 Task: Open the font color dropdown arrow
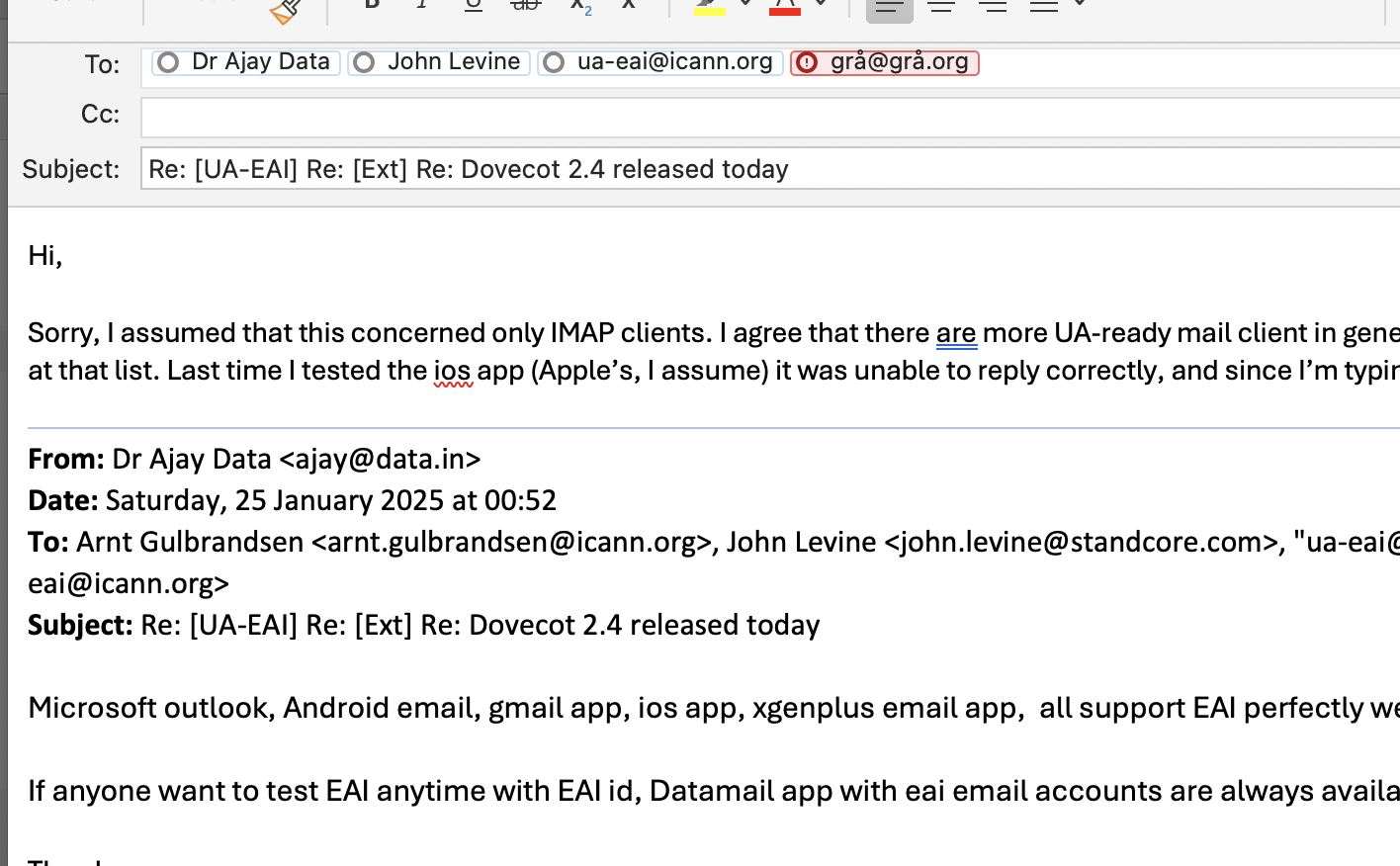[821, 4]
